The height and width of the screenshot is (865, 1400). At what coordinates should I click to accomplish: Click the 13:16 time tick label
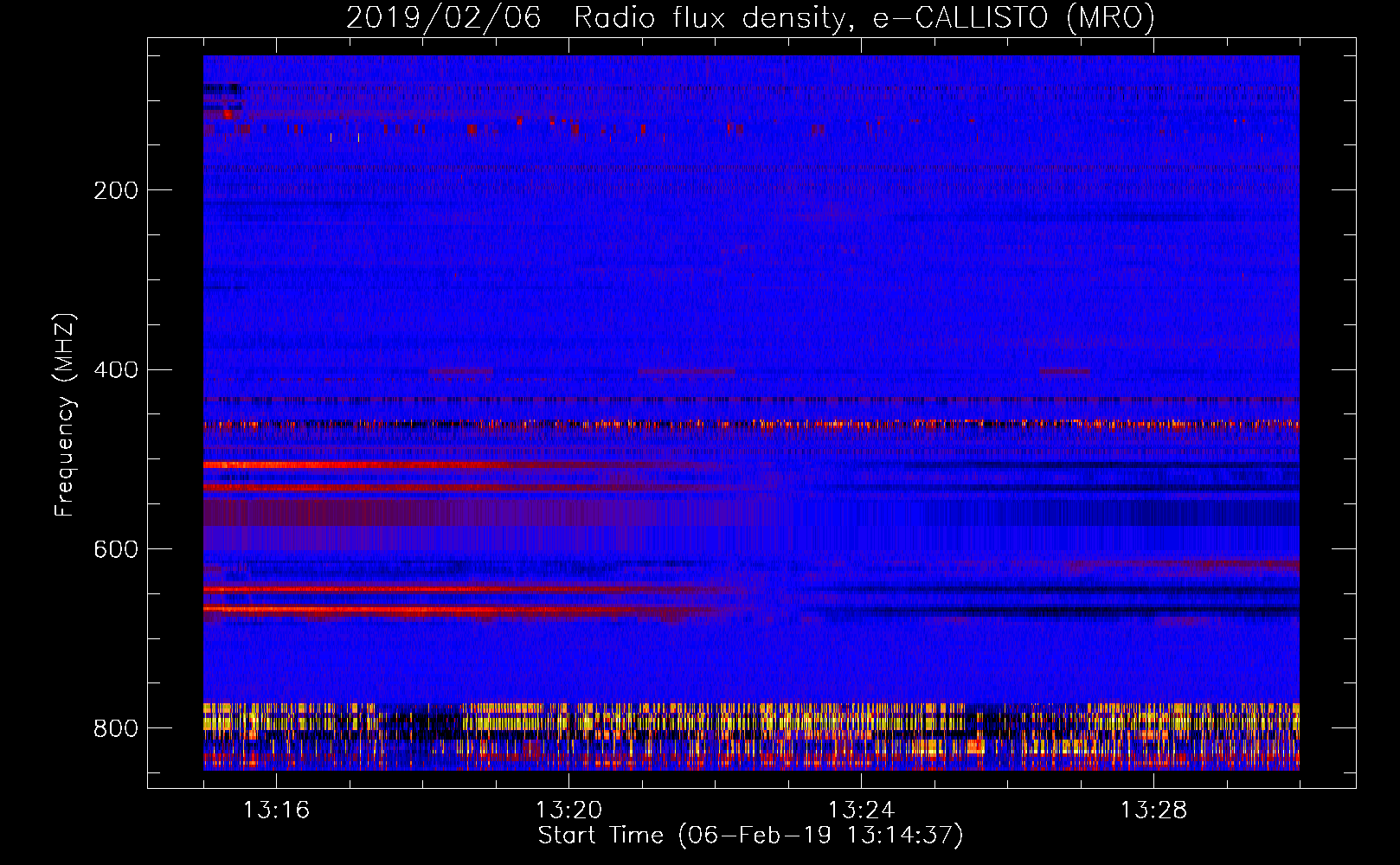[276, 811]
